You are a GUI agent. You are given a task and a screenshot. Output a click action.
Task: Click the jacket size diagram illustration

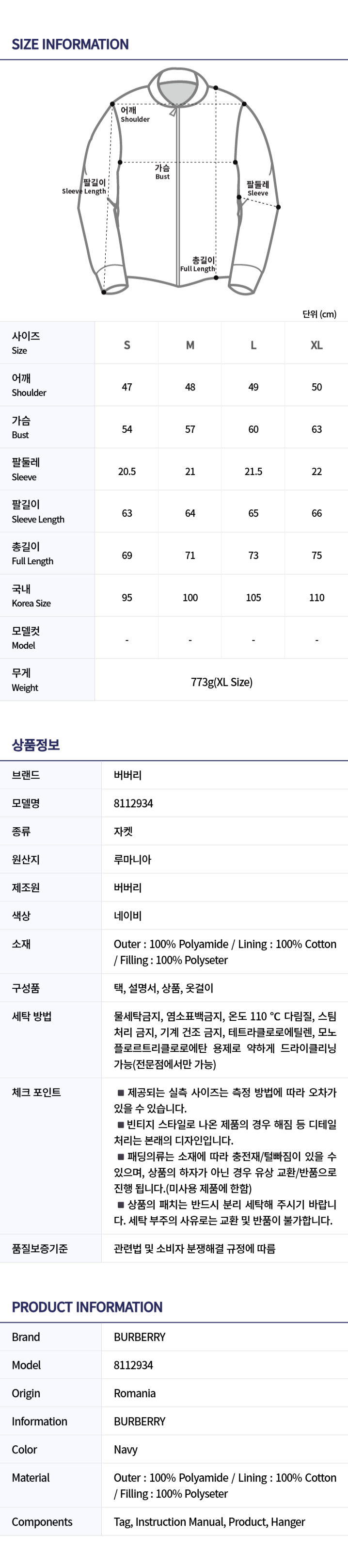(178, 181)
